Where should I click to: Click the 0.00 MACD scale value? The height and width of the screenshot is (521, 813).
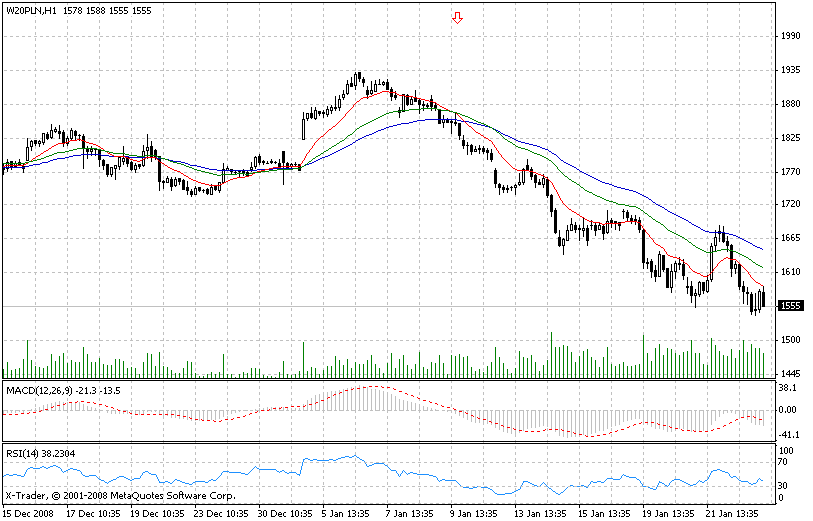(788, 410)
